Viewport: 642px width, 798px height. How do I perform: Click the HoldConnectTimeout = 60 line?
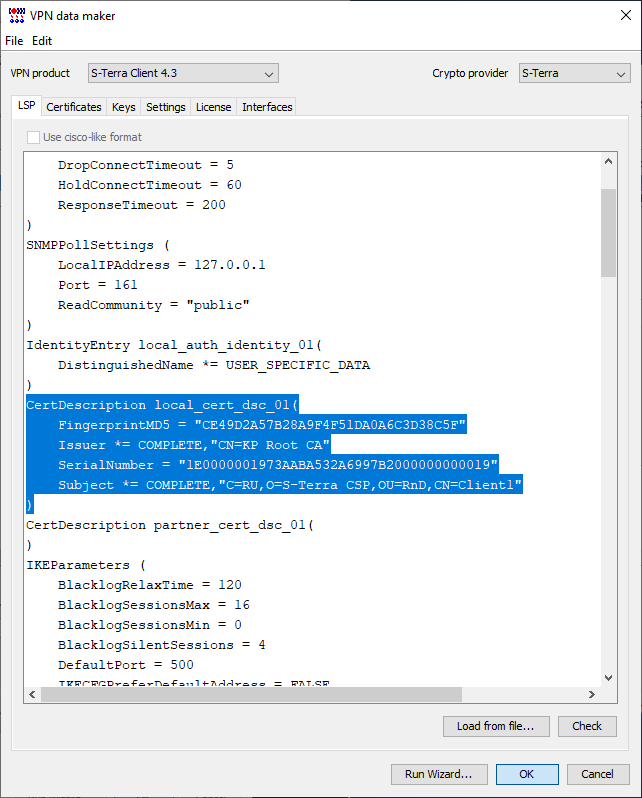pos(150,185)
